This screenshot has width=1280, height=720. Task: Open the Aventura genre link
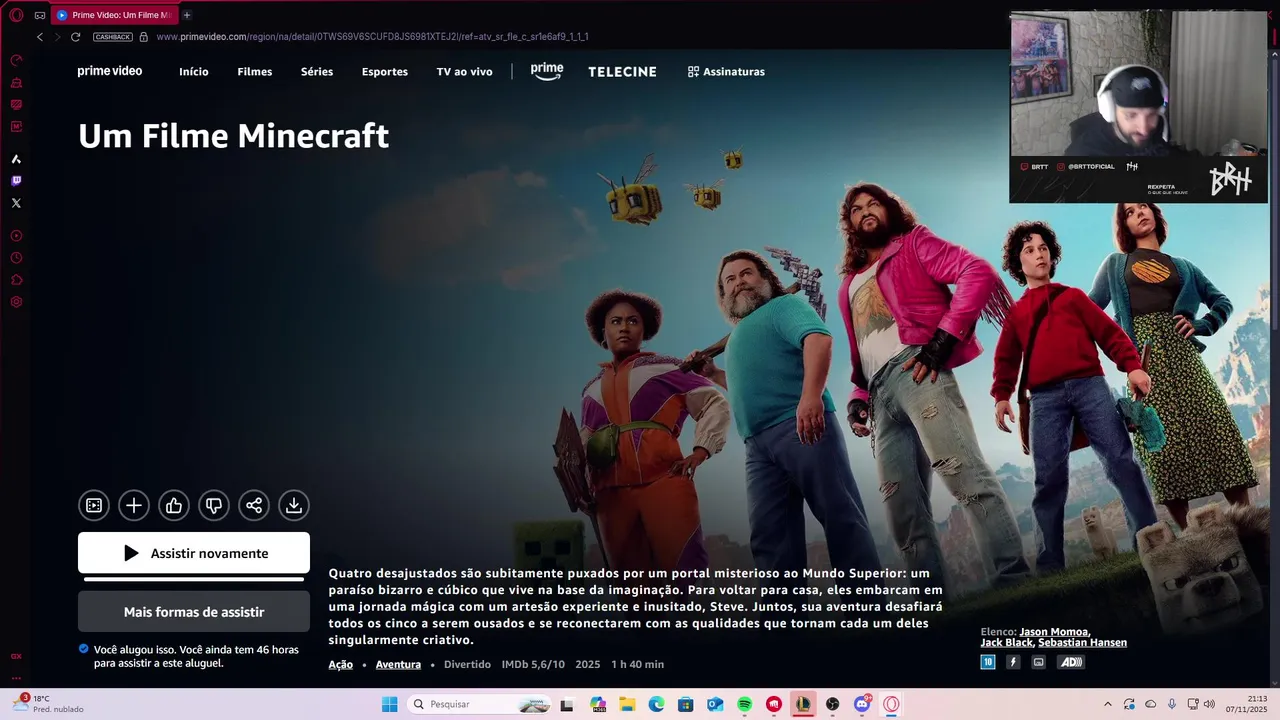tap(398, 664)
